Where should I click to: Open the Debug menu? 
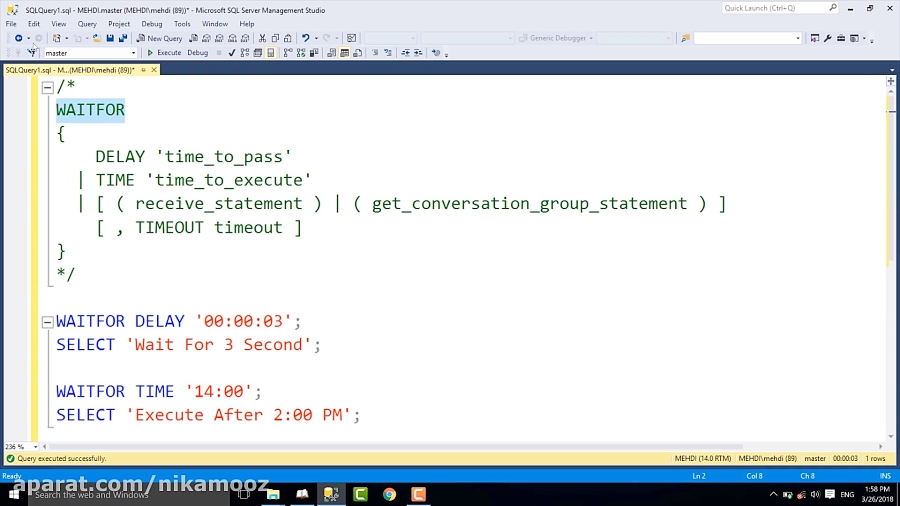[x=152, y=24]
